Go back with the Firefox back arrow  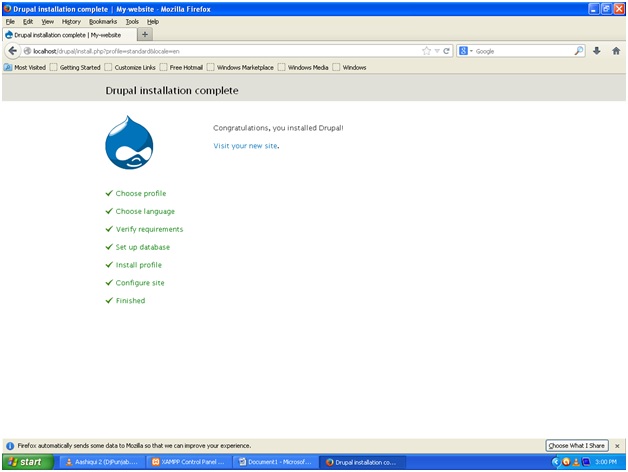tap(12, 51)
